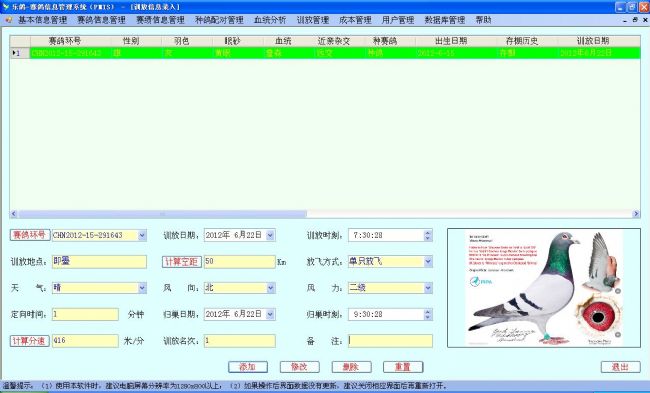
Task: Click the 计算空距 button
Action: click(x=182, y=262)
